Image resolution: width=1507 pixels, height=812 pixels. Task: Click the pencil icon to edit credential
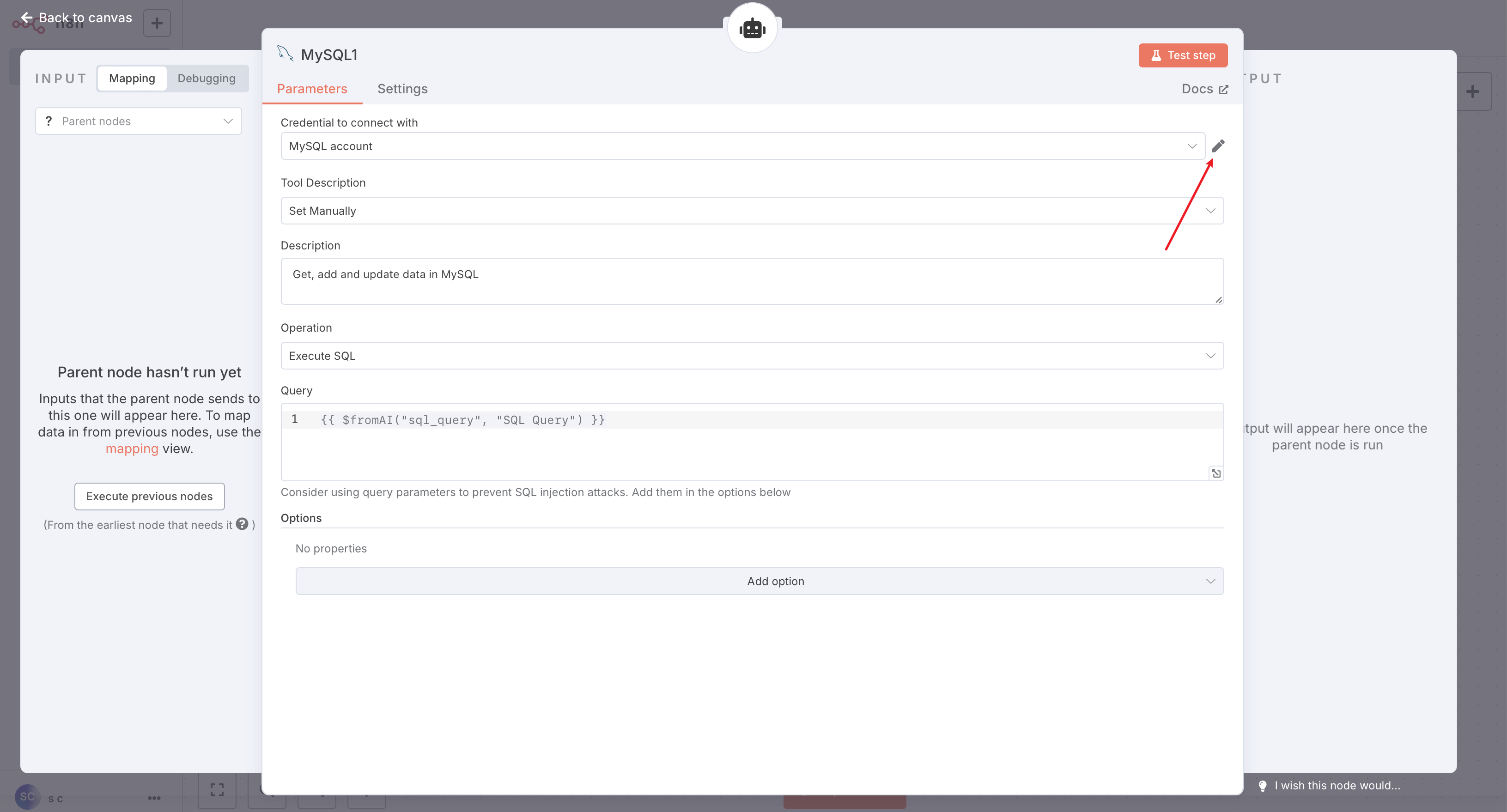click(1218, 145)
